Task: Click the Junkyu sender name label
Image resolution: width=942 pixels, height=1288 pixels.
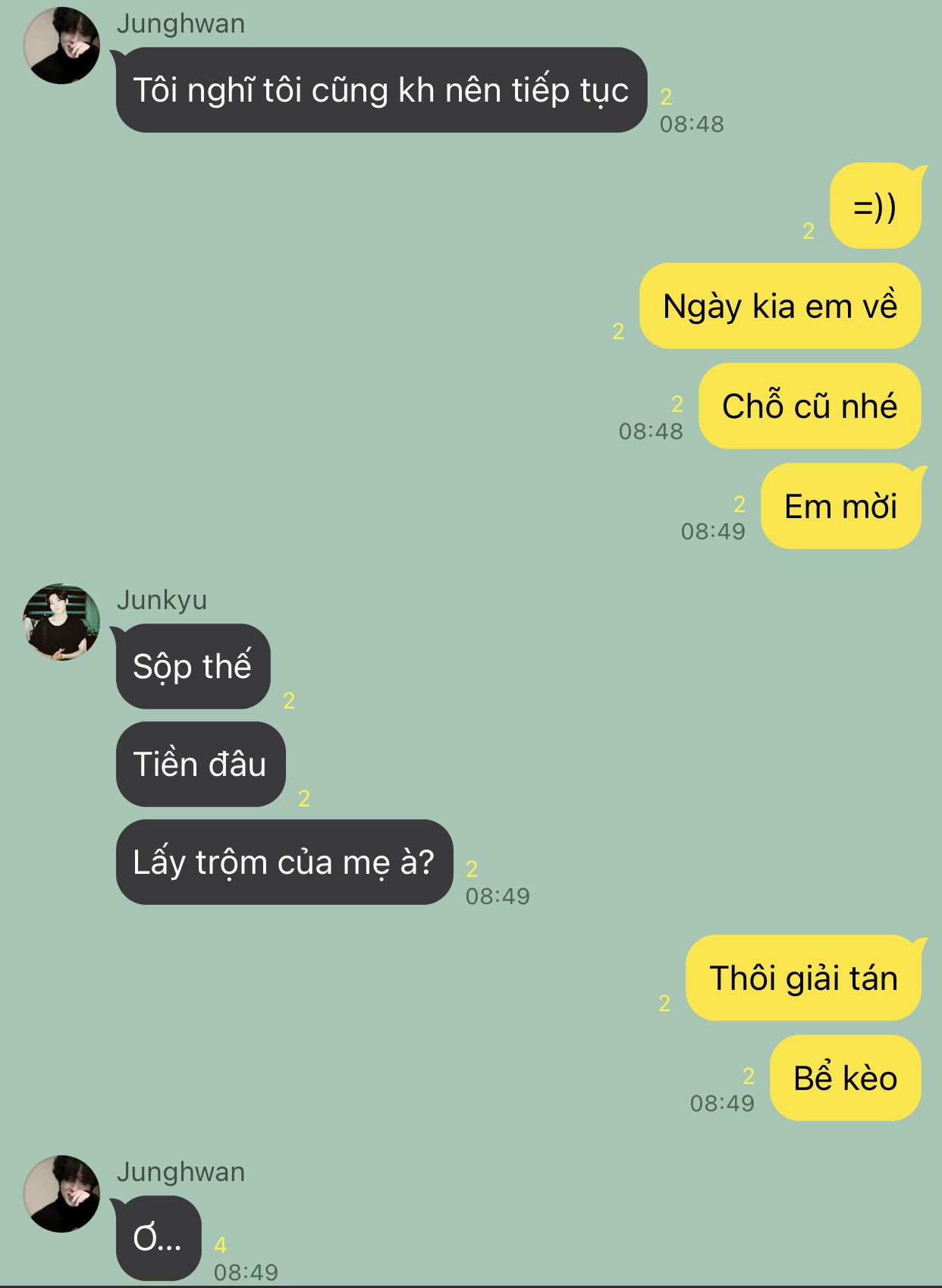Action: point(162,600)
